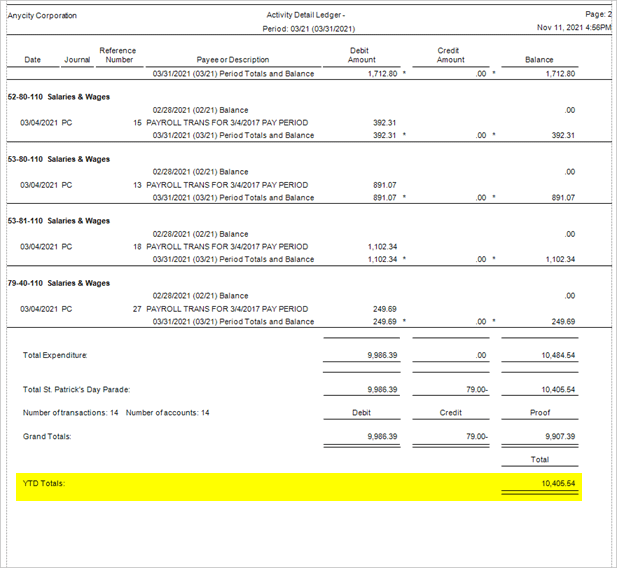617x568 pixels.
Task: Click the Journal column header
Action: coord(77,59)
